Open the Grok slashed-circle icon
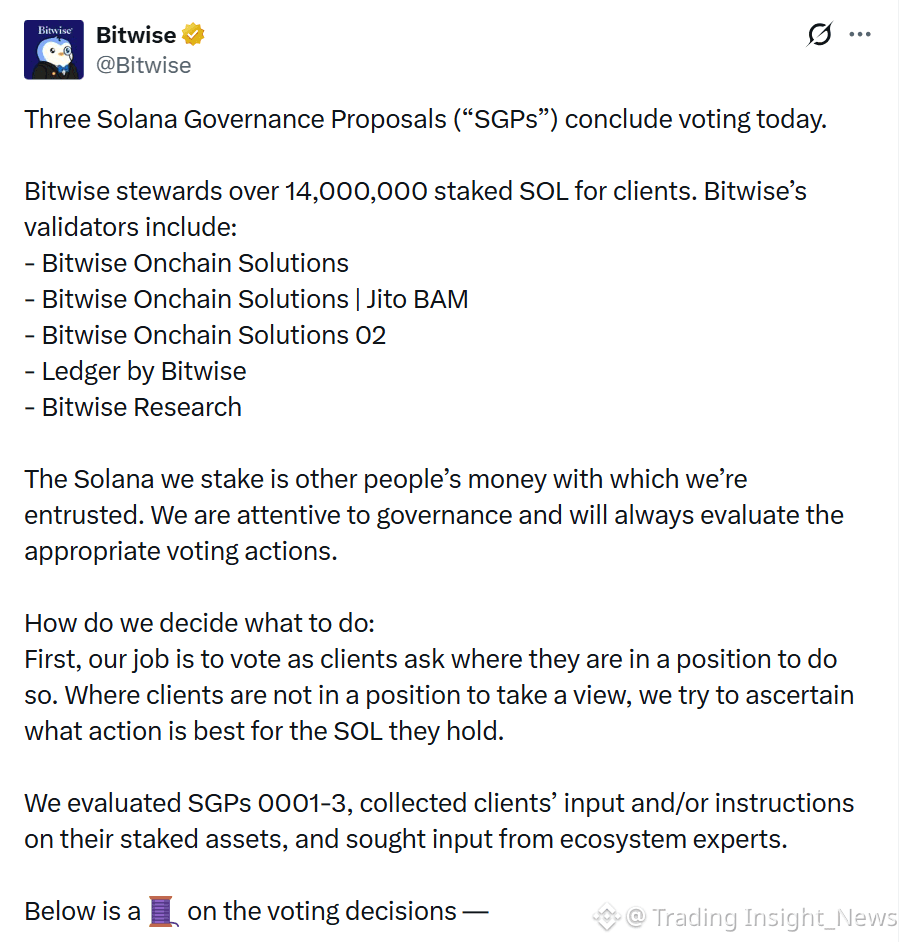 [x=819, y=34]
